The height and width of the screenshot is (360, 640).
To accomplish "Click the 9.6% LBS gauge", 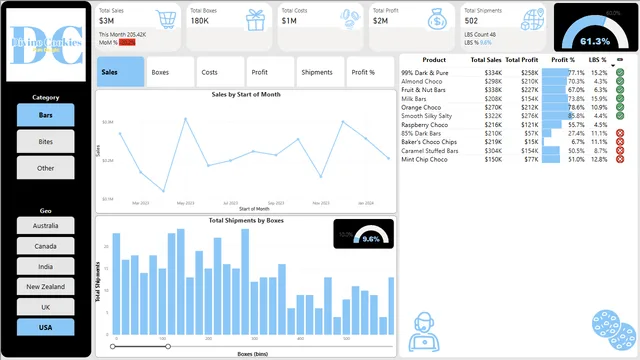I will (364, 234).
